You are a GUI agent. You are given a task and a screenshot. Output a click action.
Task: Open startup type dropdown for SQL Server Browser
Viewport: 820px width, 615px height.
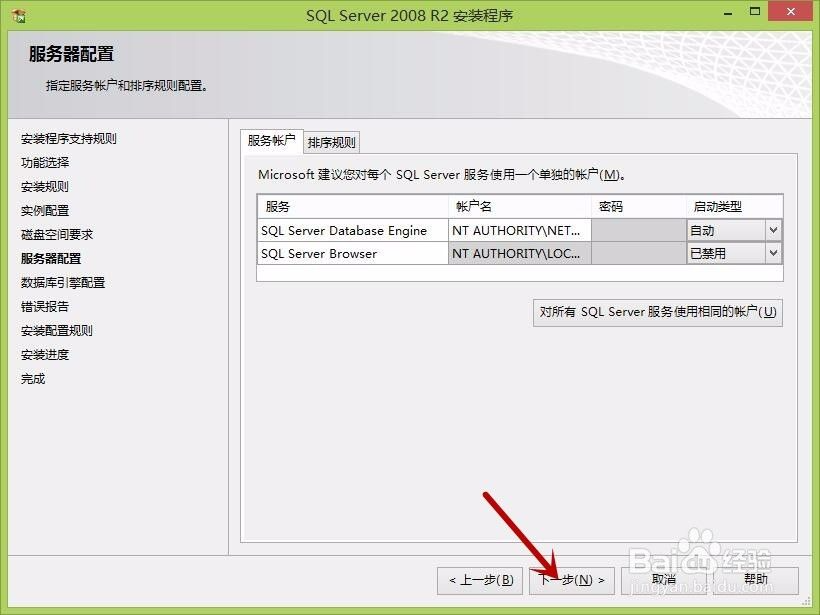click(772, 254)
